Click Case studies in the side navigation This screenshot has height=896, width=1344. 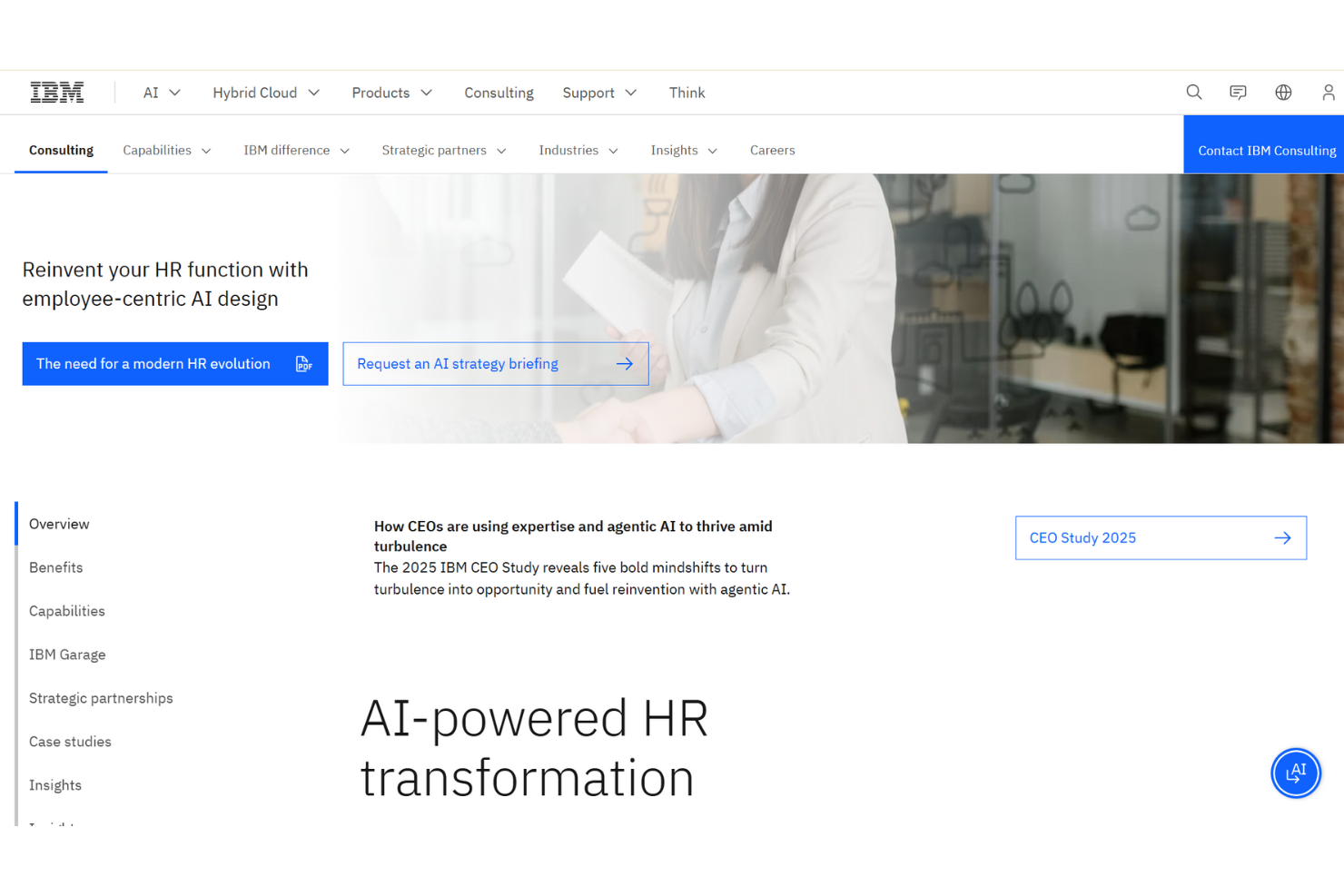pyautogui.click(x=70, y=741)
